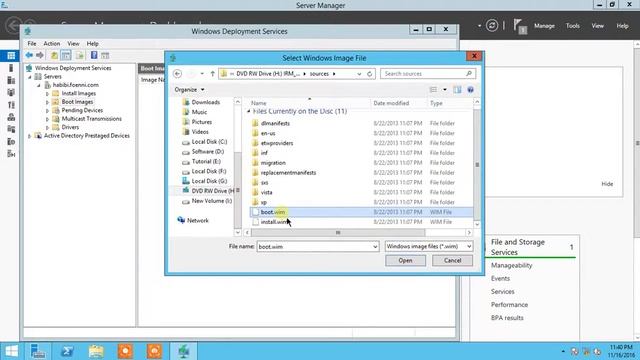Click the WDS toolbar Up folder icon

pos(54,55)
